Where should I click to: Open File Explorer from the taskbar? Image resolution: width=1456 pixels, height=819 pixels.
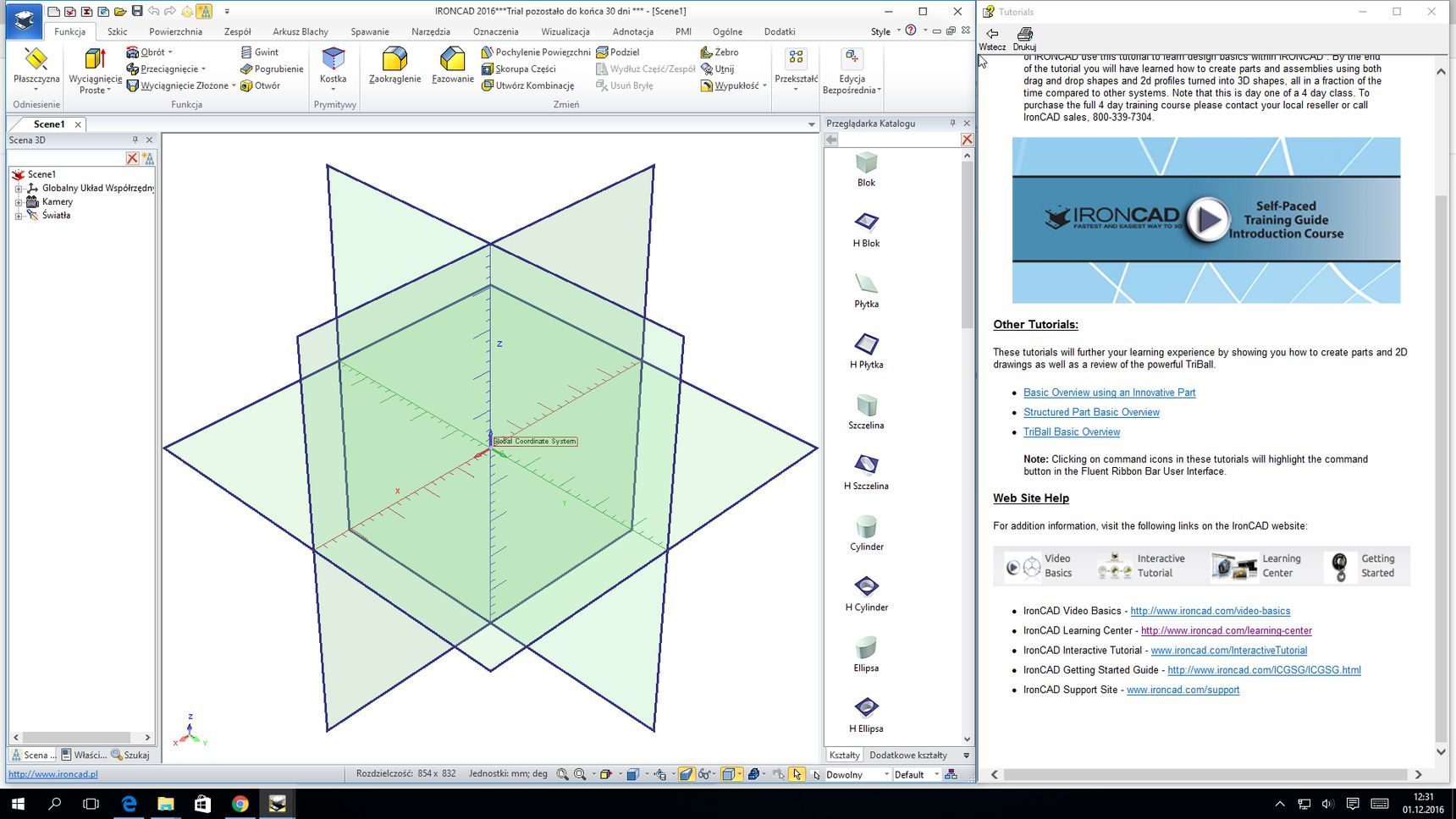[x=165, y=804]
